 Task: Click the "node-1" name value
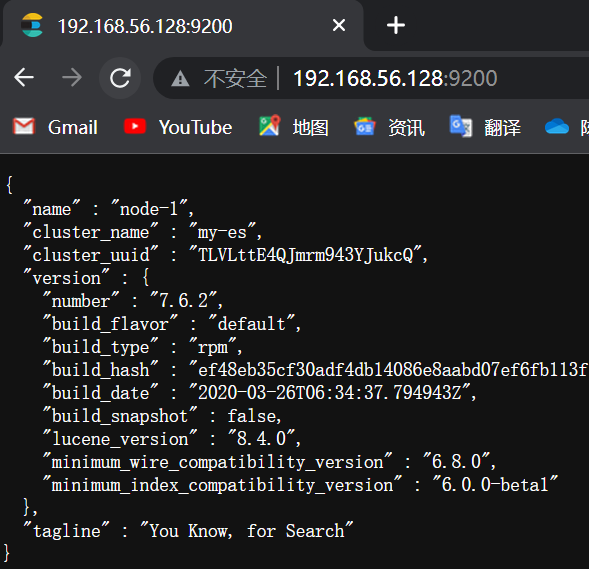149,208
